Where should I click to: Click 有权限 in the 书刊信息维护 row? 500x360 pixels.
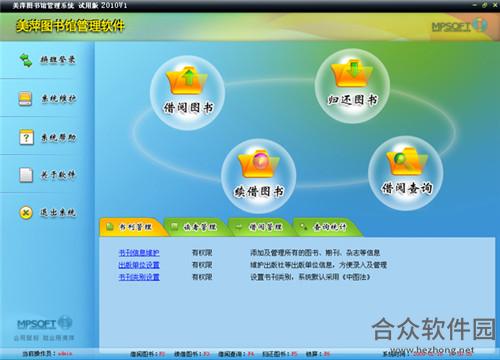[x=202, y=253]
